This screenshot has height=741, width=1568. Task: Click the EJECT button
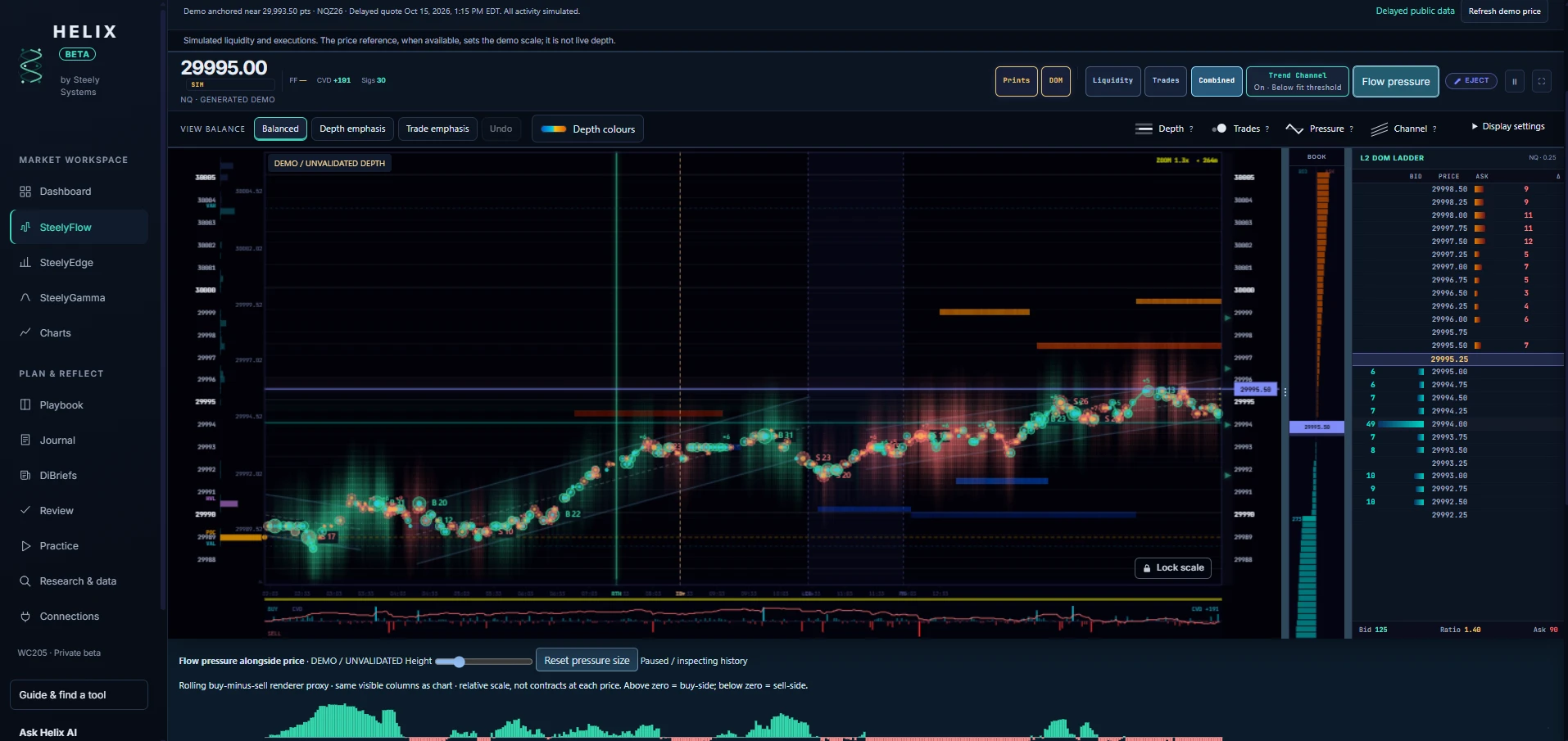coord(1471,80)
